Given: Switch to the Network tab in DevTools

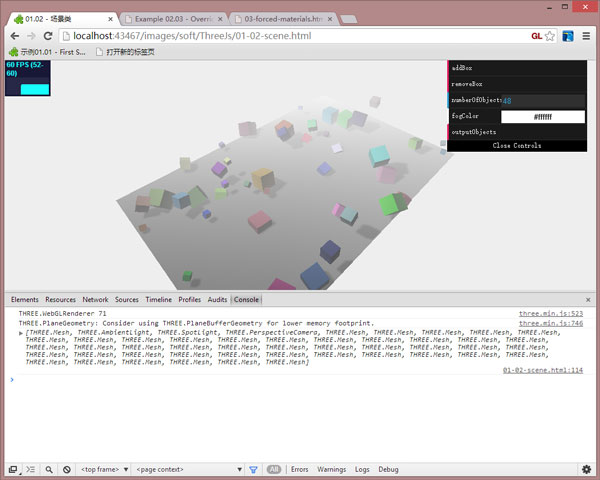Looking at the screenshot, I should coord(95,299).
